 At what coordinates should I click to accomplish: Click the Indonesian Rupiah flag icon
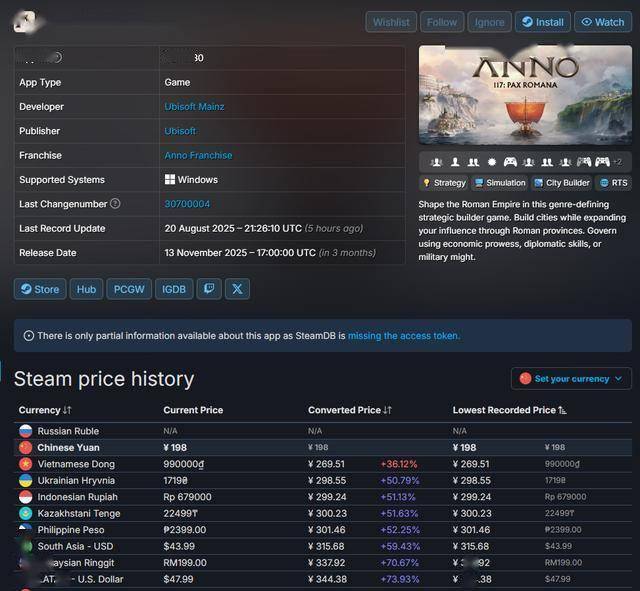(x=26, y=497)
